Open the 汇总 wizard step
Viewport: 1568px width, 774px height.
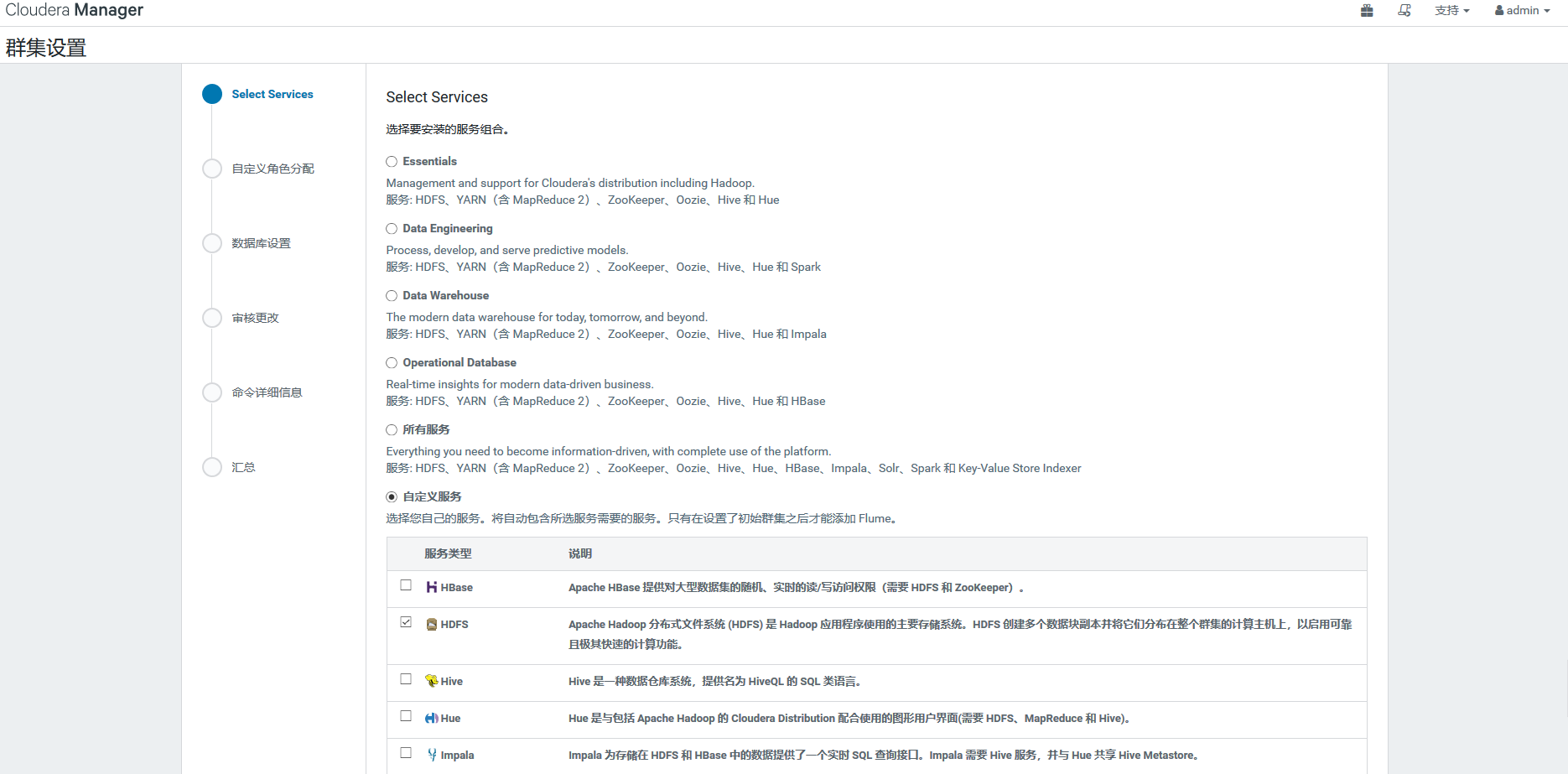[244, 467]
